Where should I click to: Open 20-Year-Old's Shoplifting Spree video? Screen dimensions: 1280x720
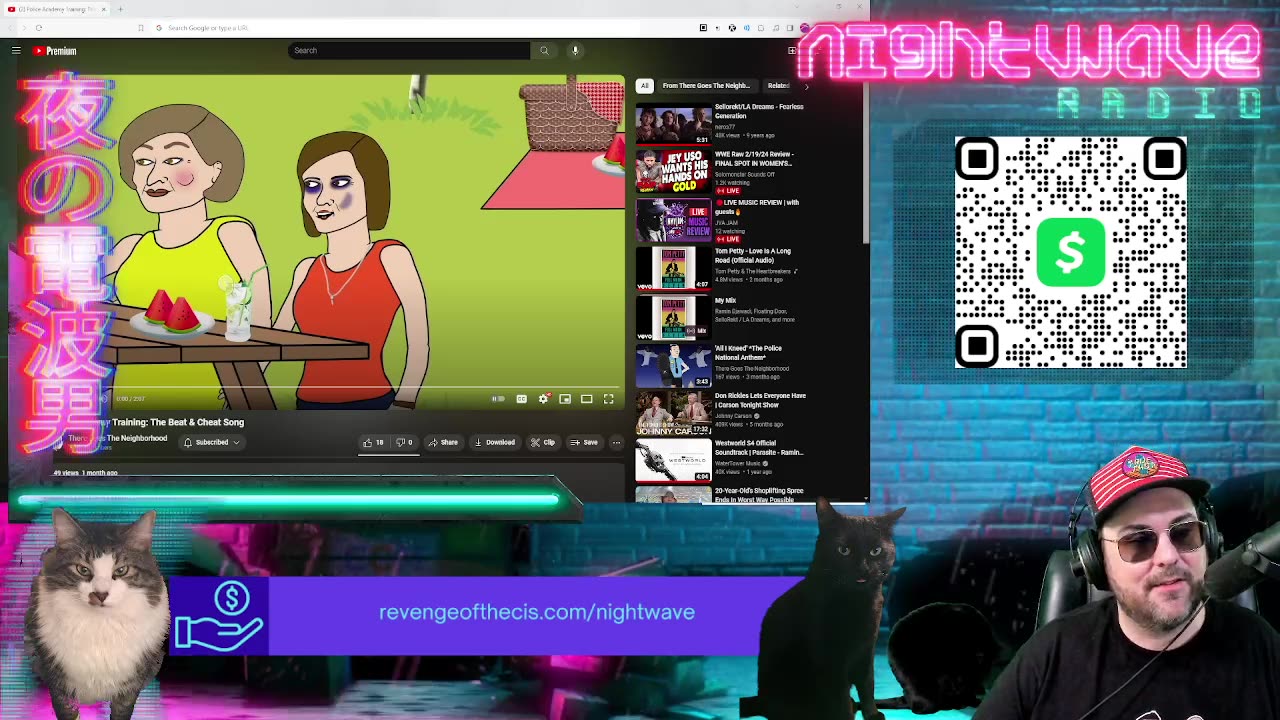click(721, 495)
